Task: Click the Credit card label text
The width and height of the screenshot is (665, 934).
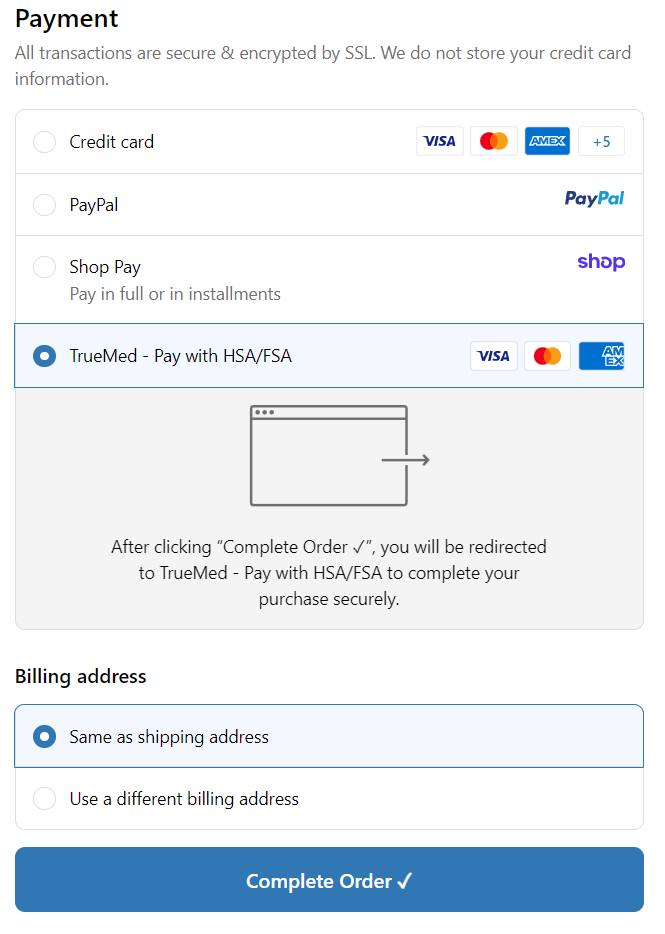Action: pyautogui.click(x=112, y=142)
